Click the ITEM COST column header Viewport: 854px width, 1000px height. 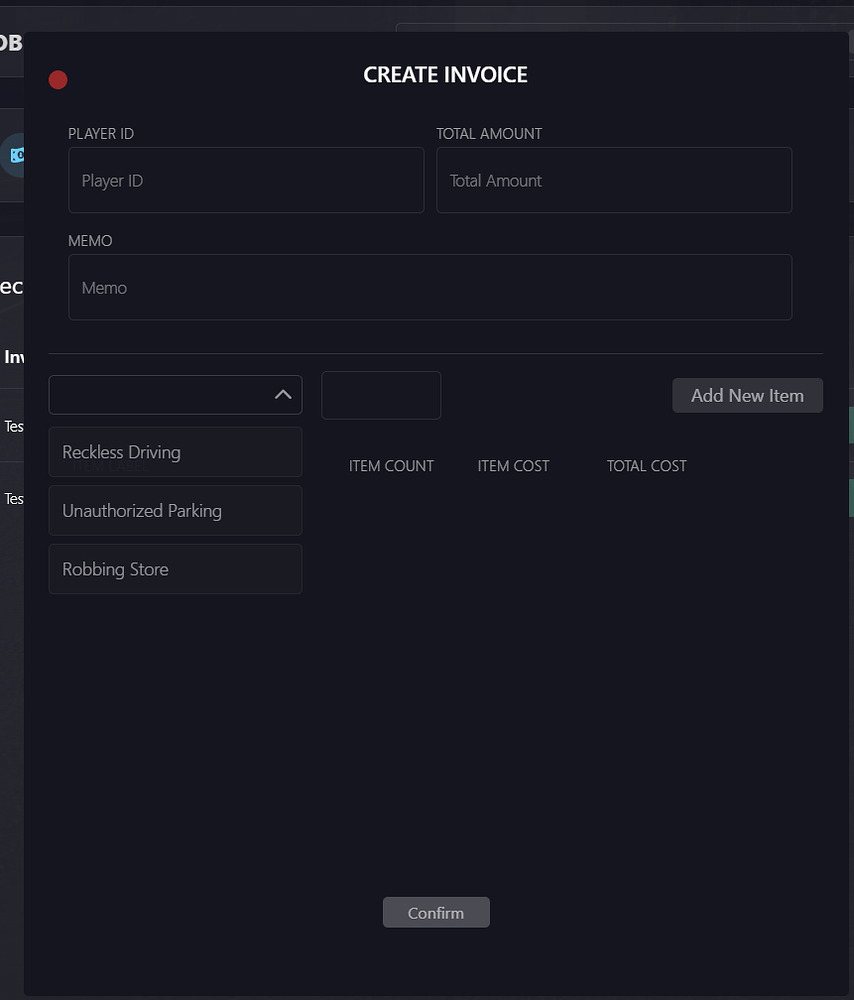coord(513,465)
